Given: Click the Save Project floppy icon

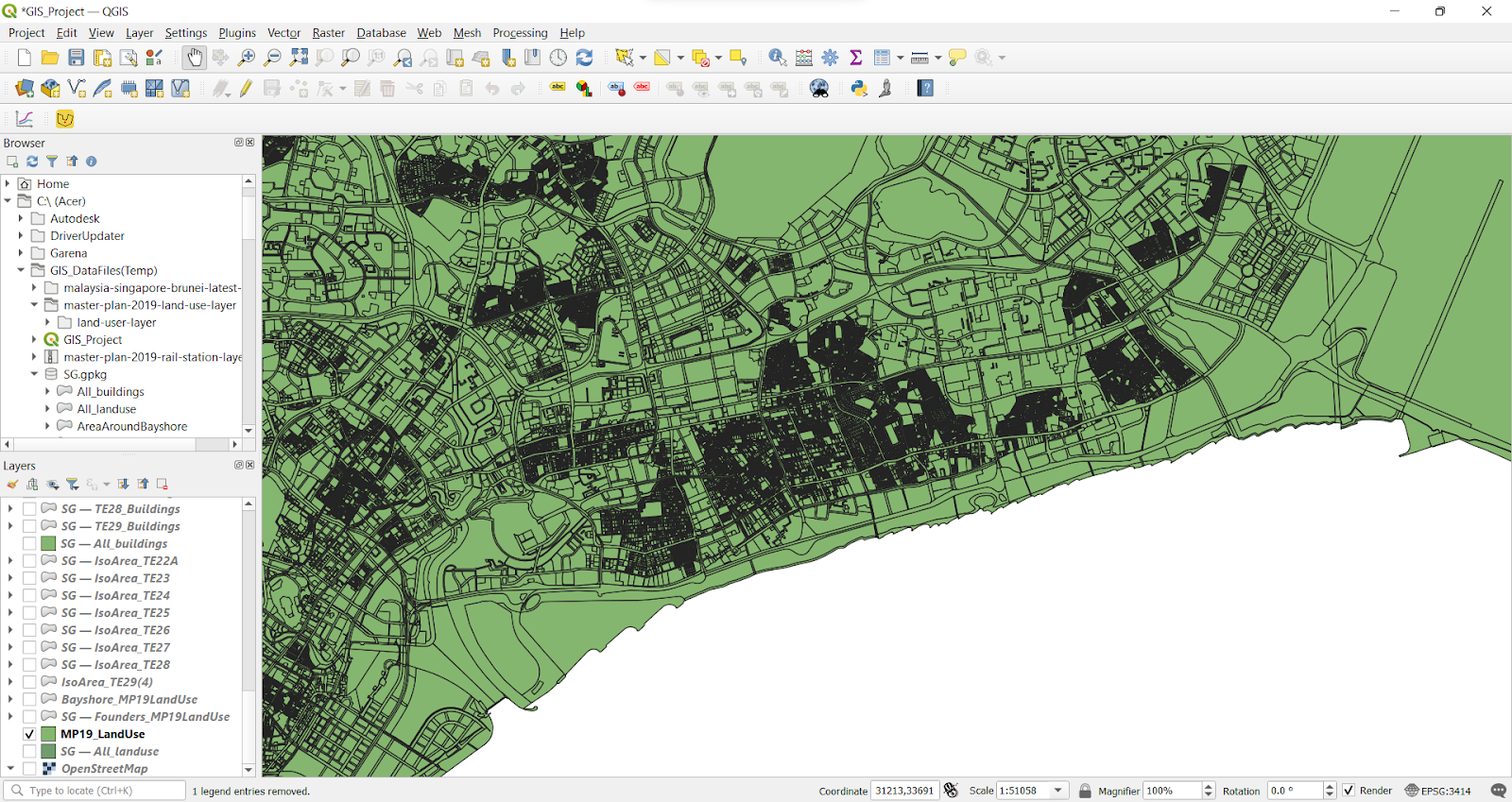Looking at the screenshot, I should coord(77,58).
